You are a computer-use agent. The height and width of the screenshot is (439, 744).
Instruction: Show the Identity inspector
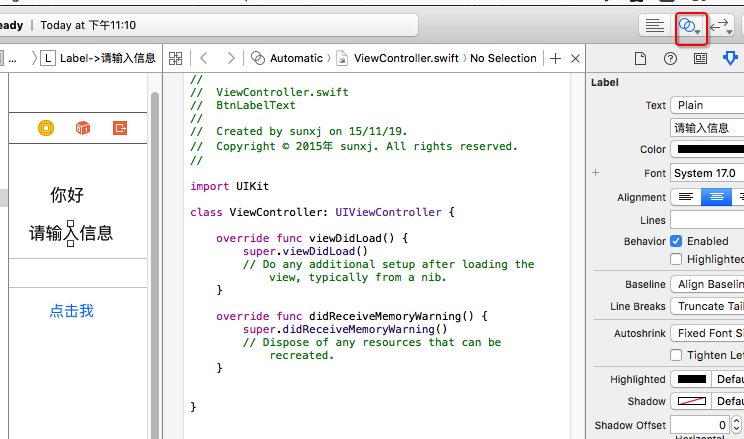700,58
